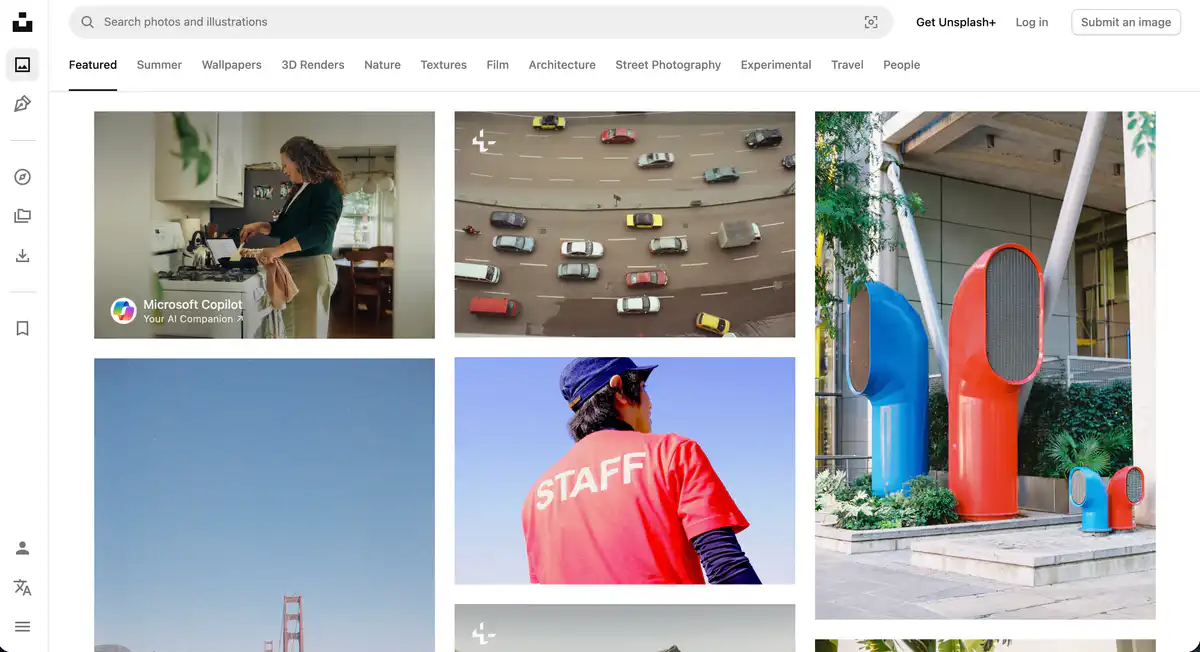Click the Microsoft Copilot round logo avatar
Image resolution: width=1200 pixels, height=652 pixels.
pyautogui.click(x=123, y=311)
